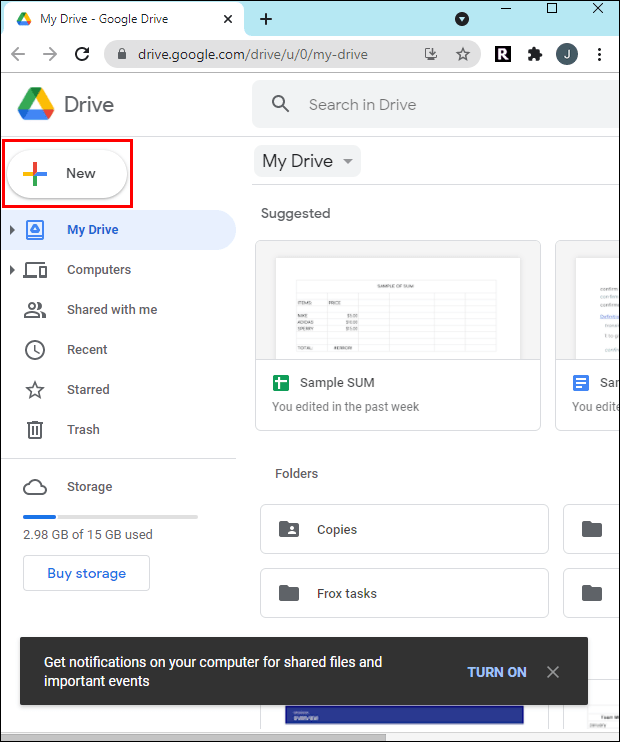Click the J profile avatar
The width and height of the screenshot is (620, 742).
[x=567, y=54]
